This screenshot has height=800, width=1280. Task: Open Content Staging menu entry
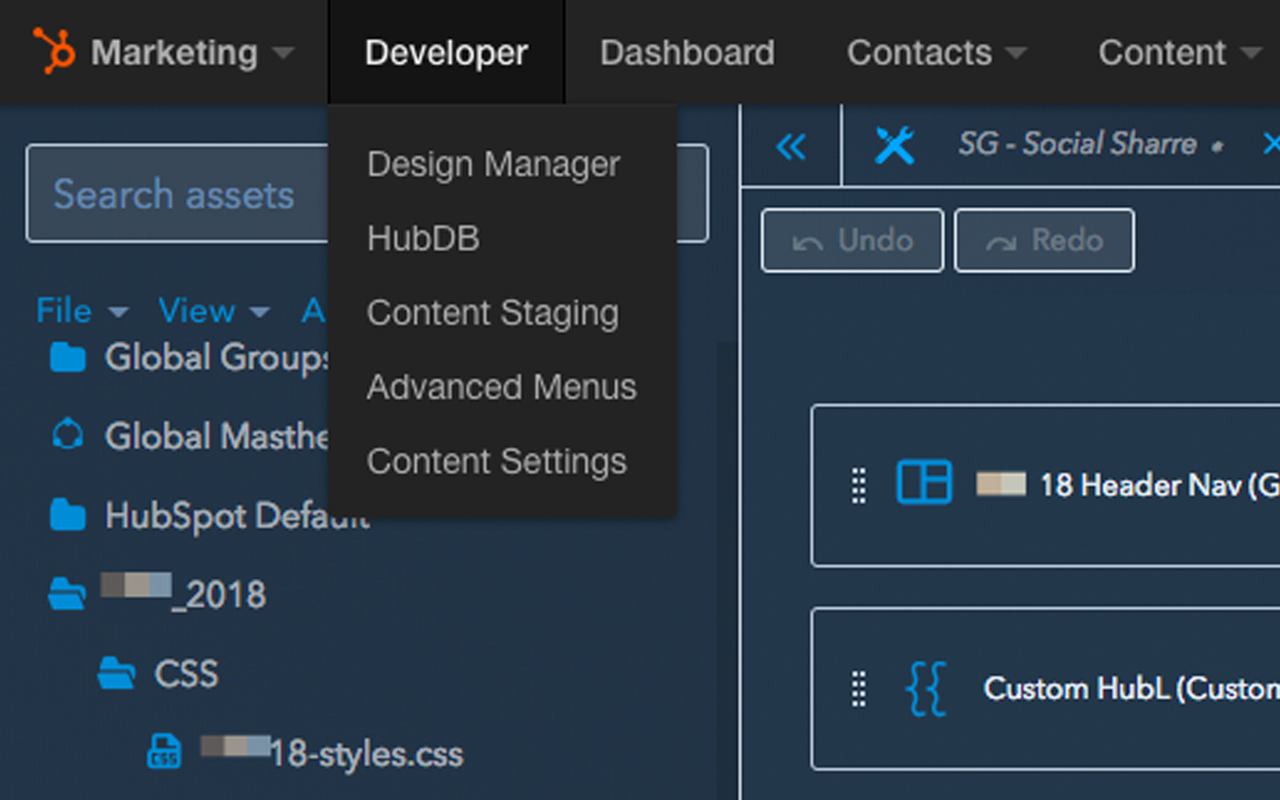[493, 313]
